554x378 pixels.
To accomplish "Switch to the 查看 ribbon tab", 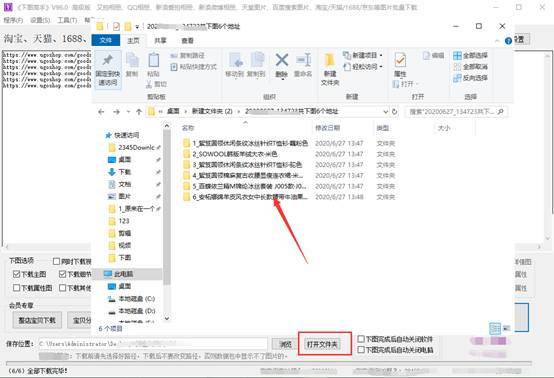I will (x=187, y=41).
